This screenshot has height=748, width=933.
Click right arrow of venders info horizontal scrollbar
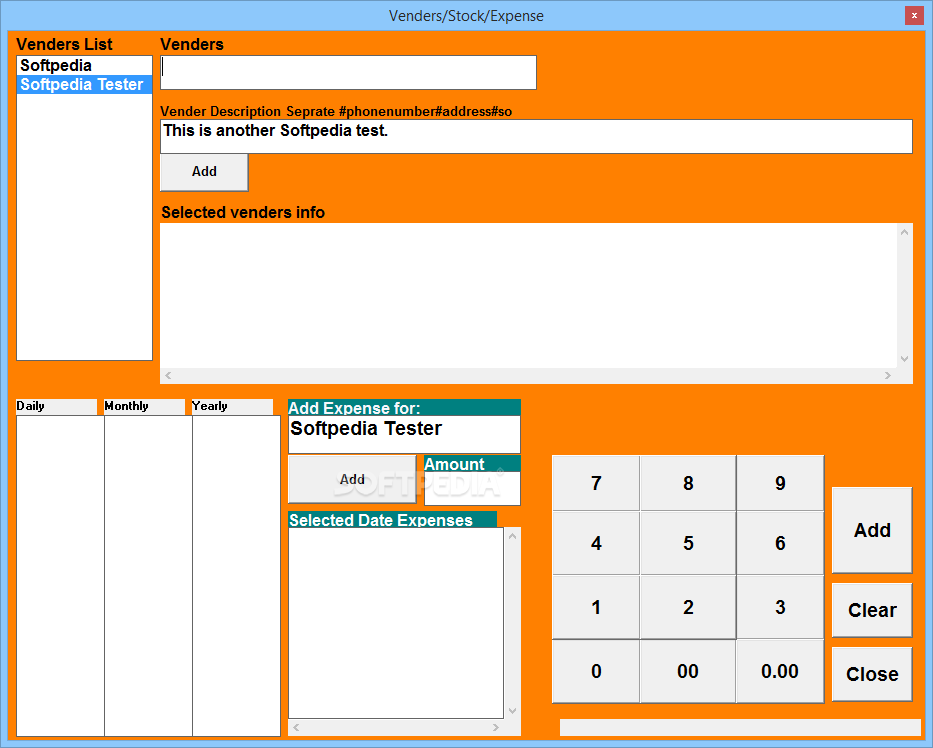tap(888, 375)
